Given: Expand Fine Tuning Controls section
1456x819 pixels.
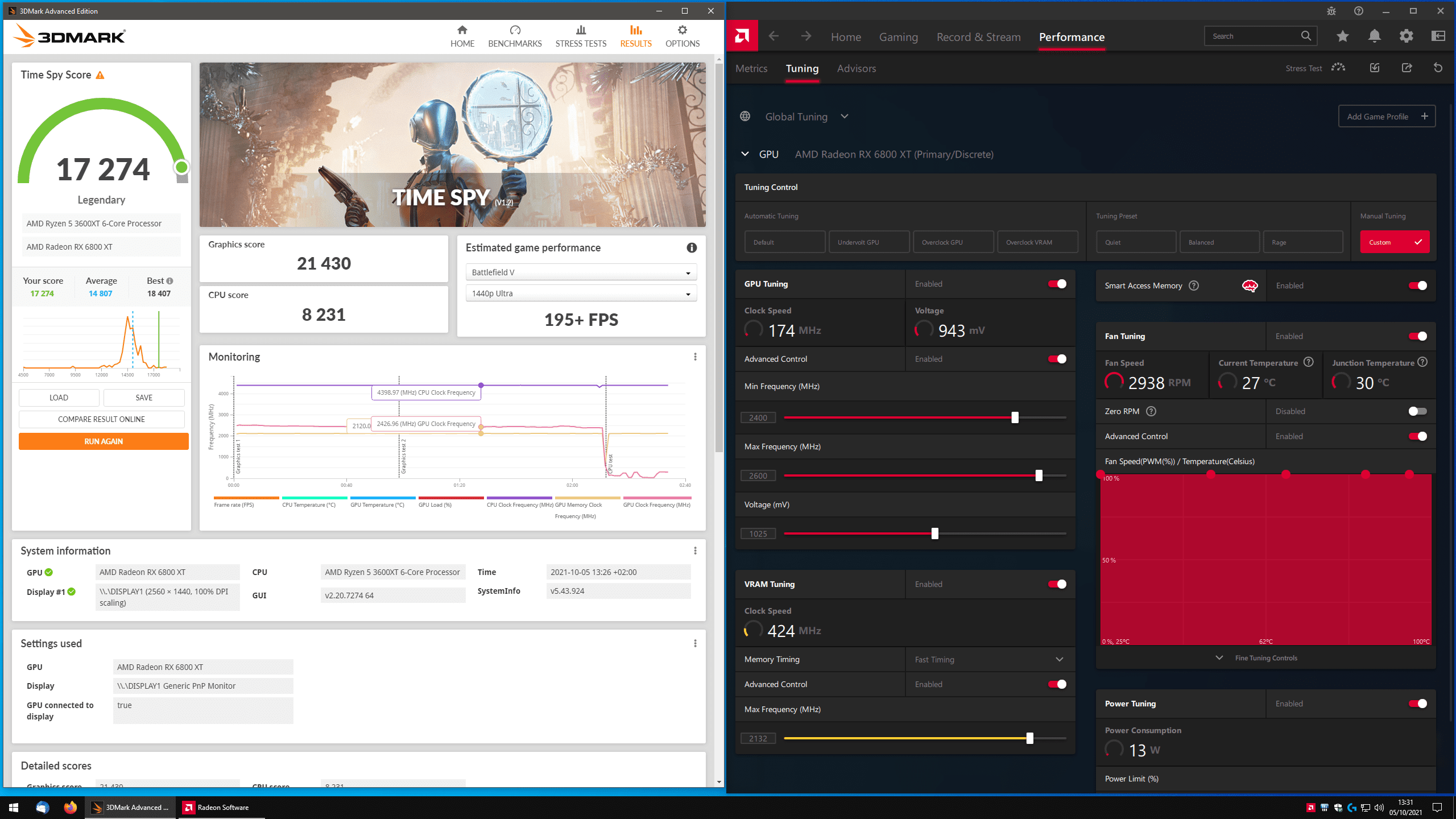Looking at the screenshot, I should coord(1258,658).
